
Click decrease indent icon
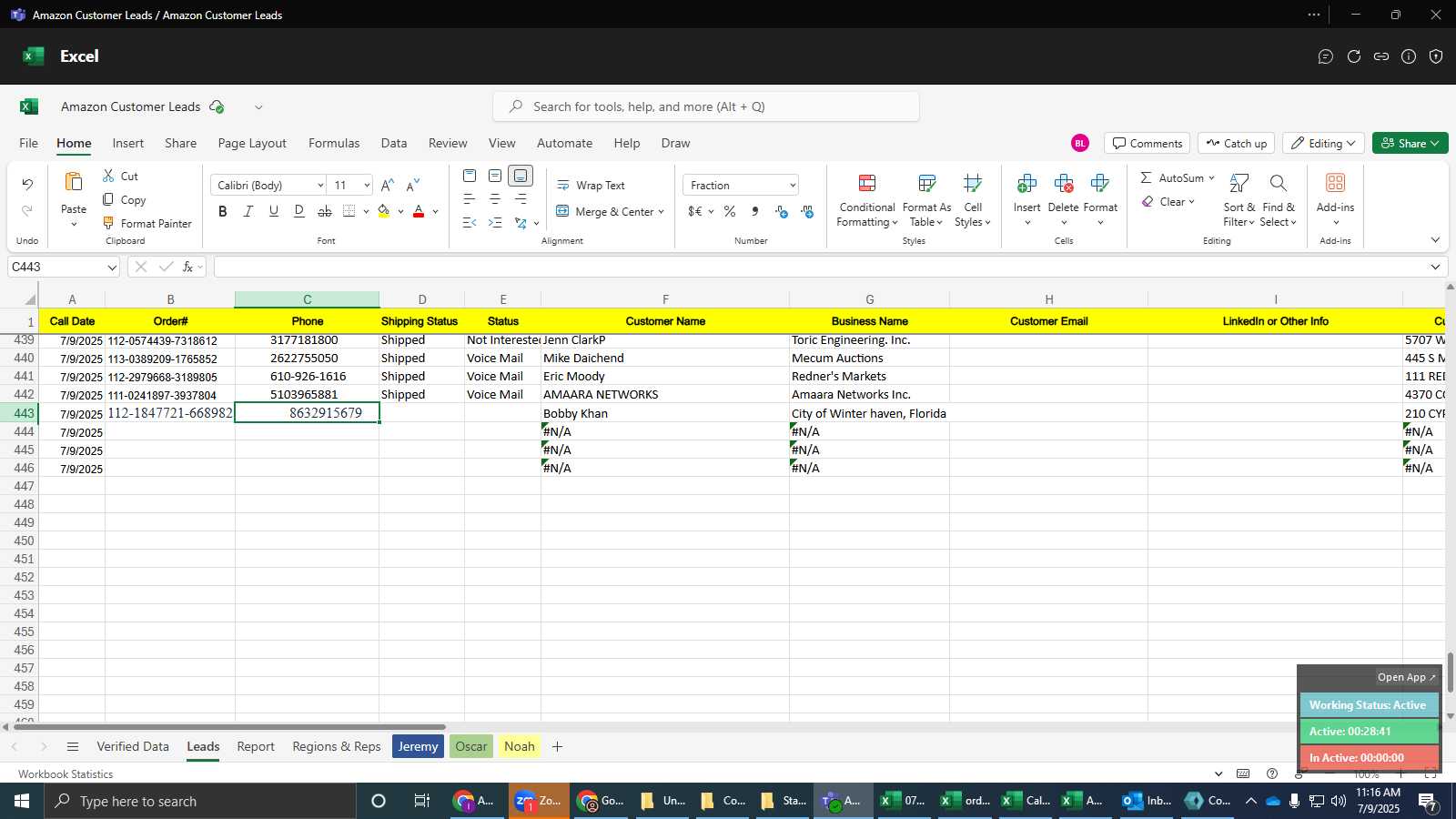(470, 223)
